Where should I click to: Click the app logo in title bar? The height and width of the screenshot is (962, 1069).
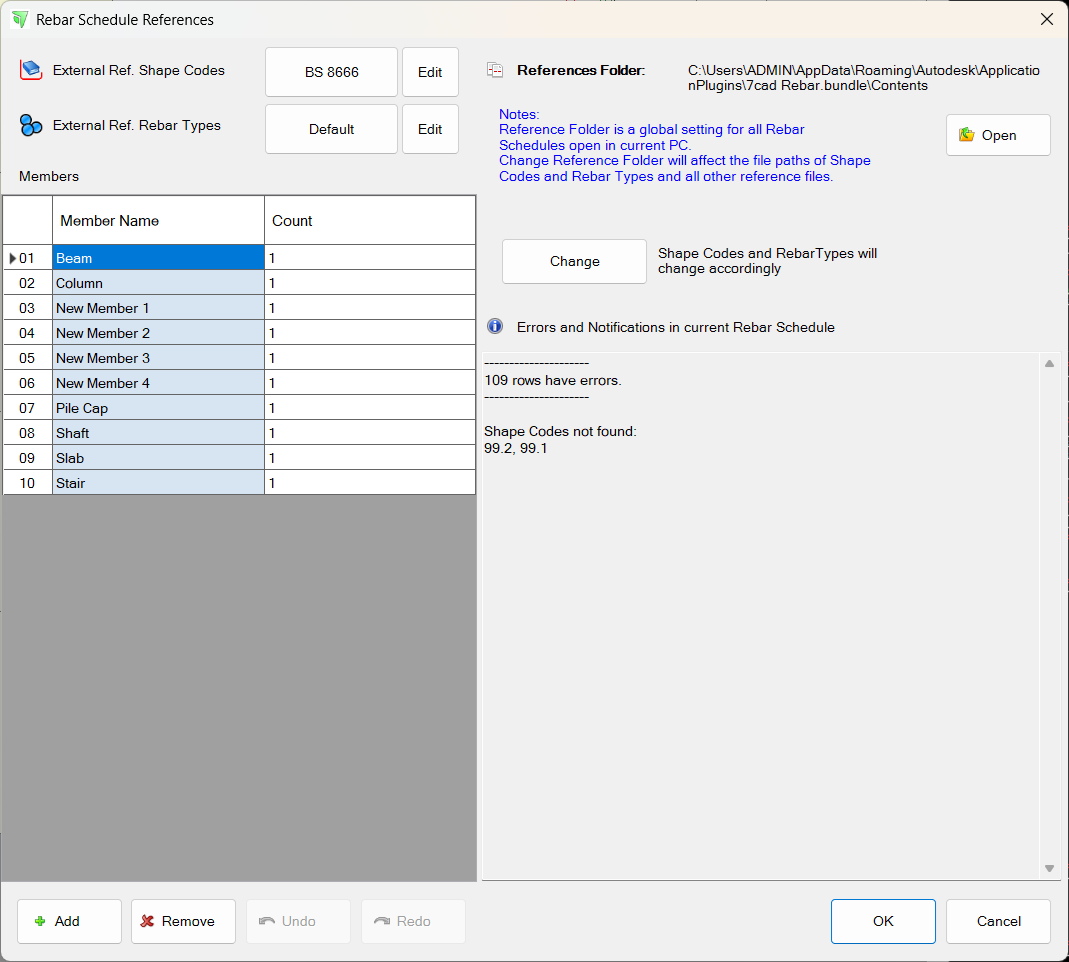(x=19, y=19)
